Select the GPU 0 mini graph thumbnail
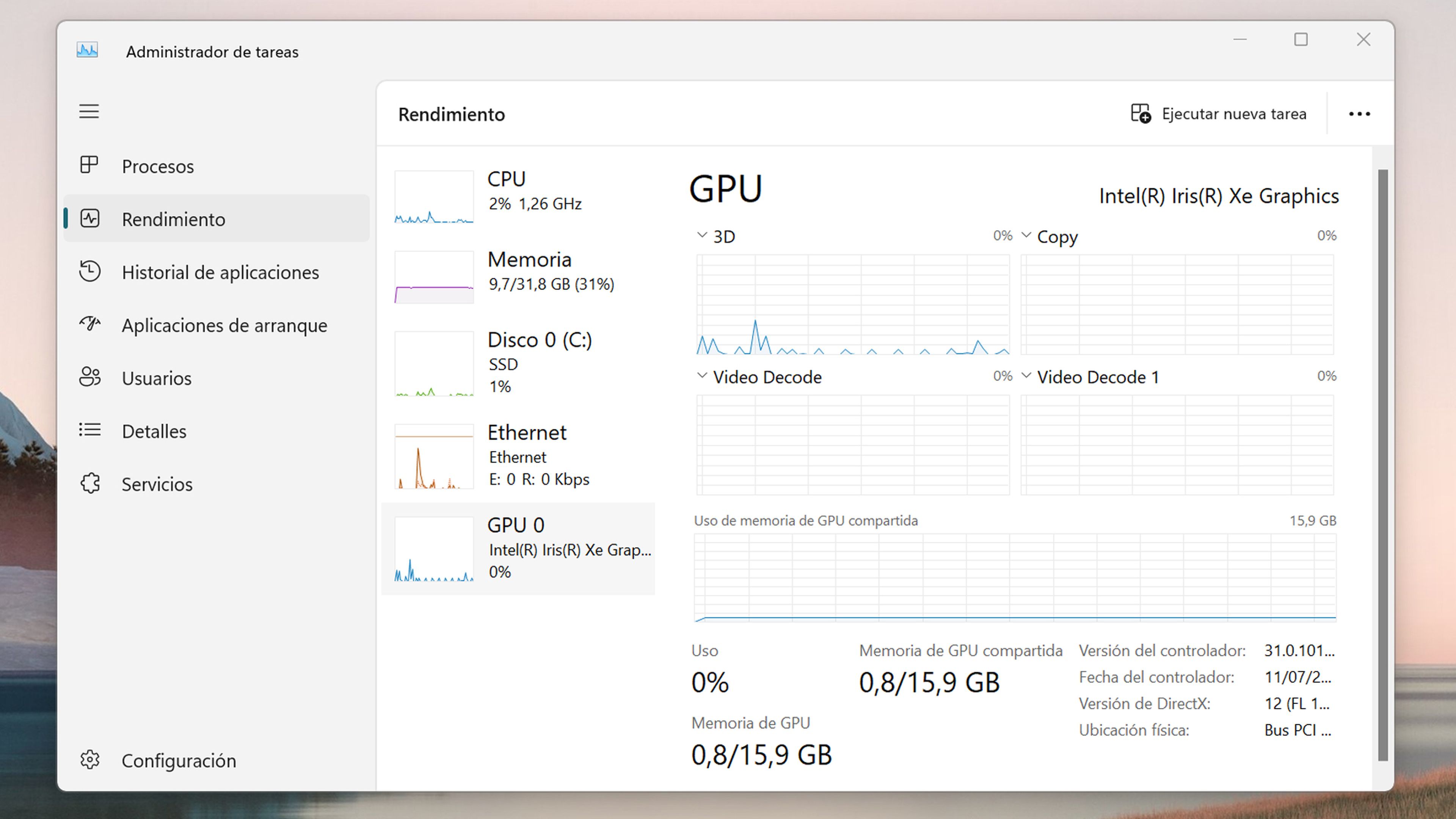 433,549
